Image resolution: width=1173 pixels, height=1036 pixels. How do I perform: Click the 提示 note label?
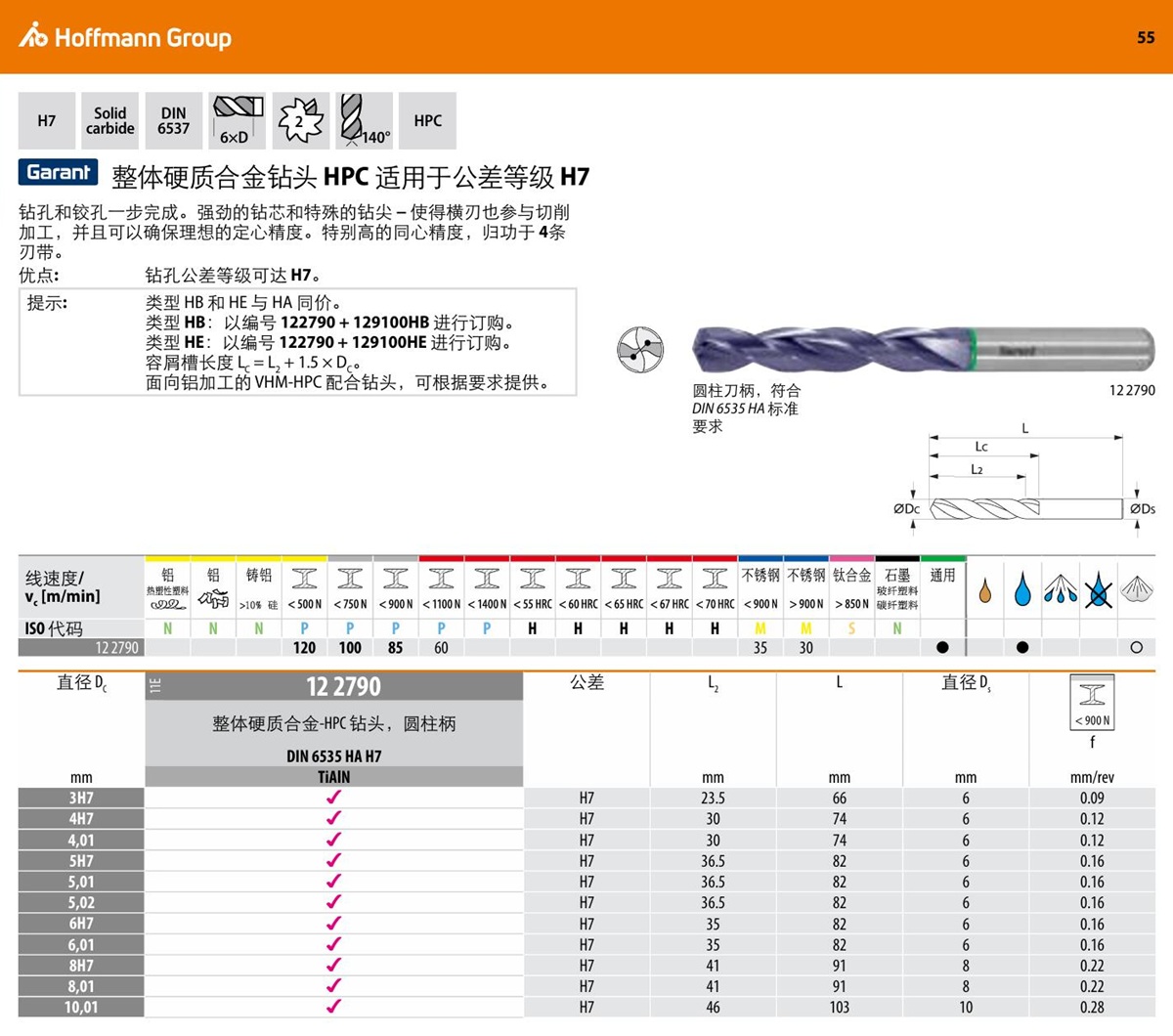point(47,303)
